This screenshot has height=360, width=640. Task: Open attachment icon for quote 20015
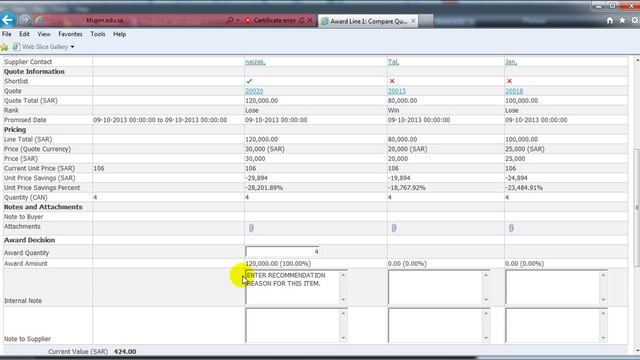[393, 228]
